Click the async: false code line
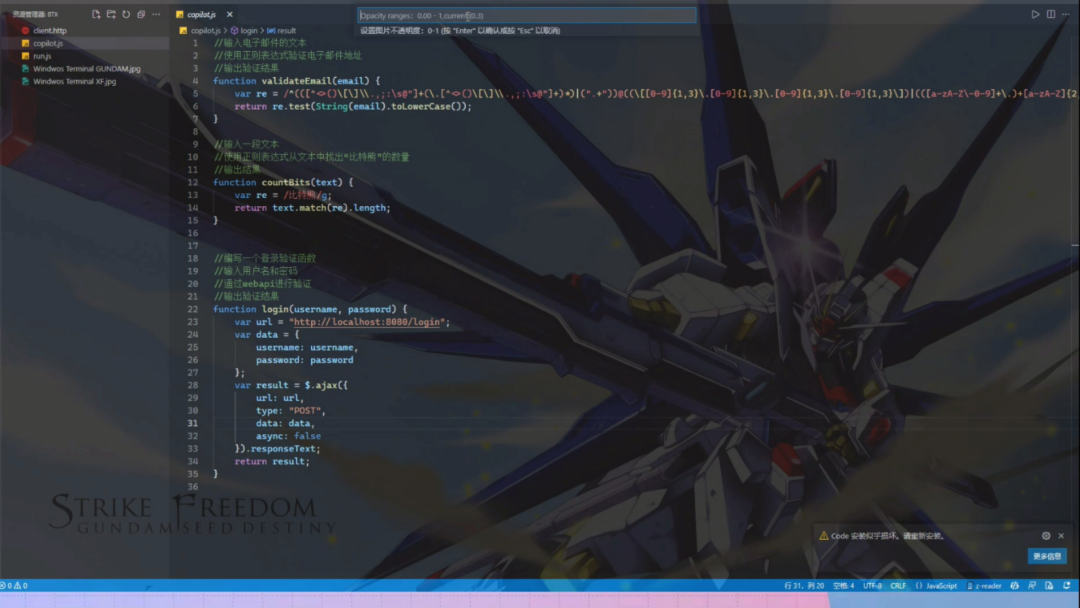Image resolution: width=1080 pixels, height=608 pixels. pyautogui.click(x=288, y=436)
